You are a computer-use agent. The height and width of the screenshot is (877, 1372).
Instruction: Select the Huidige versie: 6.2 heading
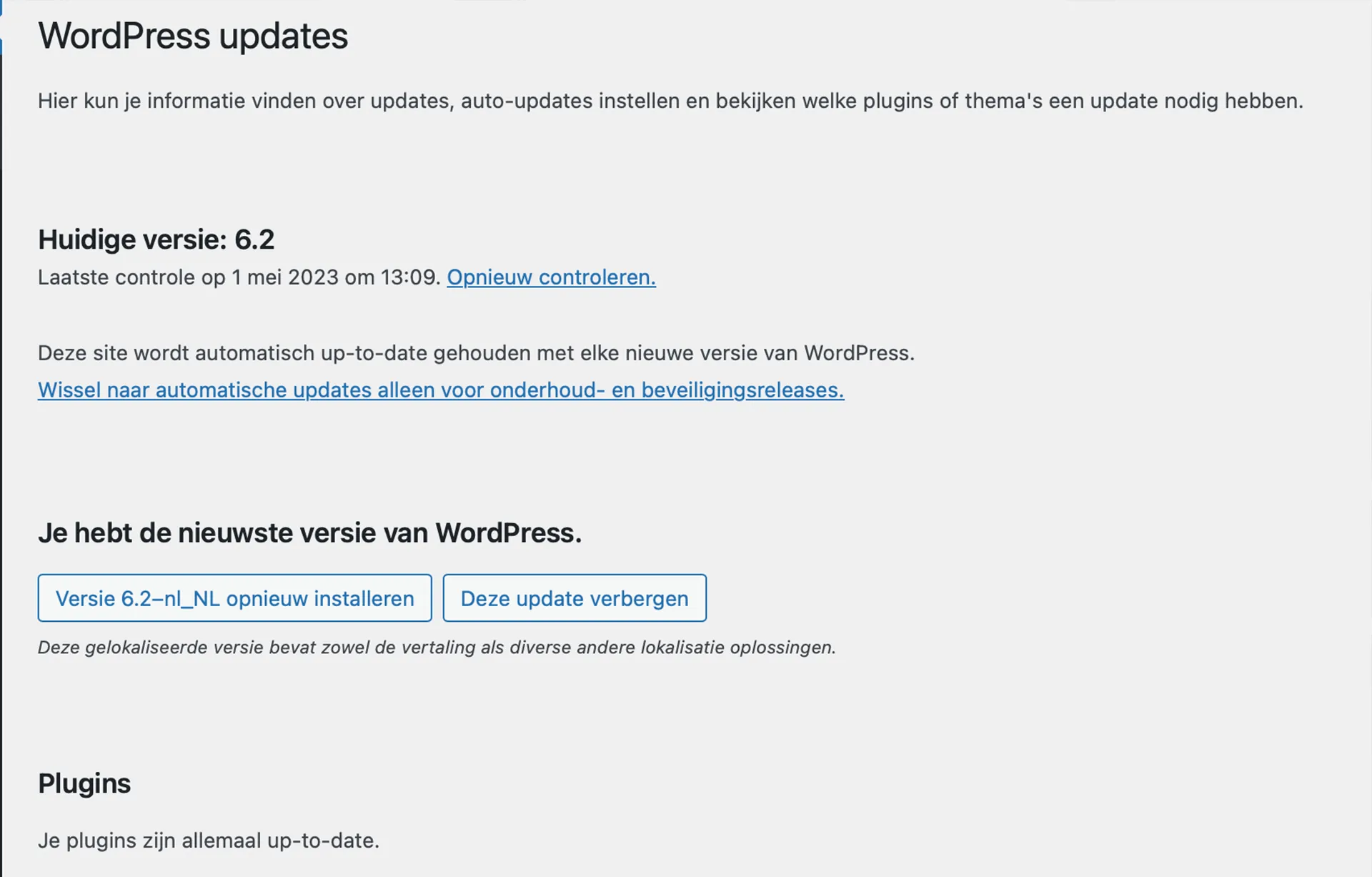[157, 239]
